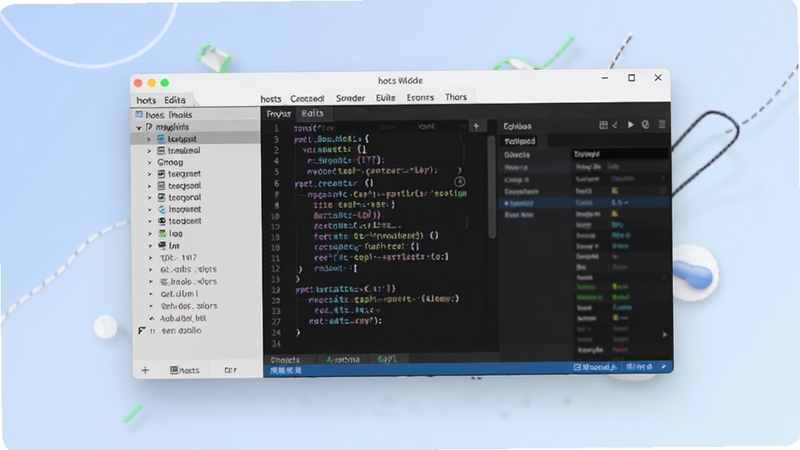Click the plus button at bottom of sidebar
The height and width of the screenshot is (450, 800).
(x=145, y=370)
